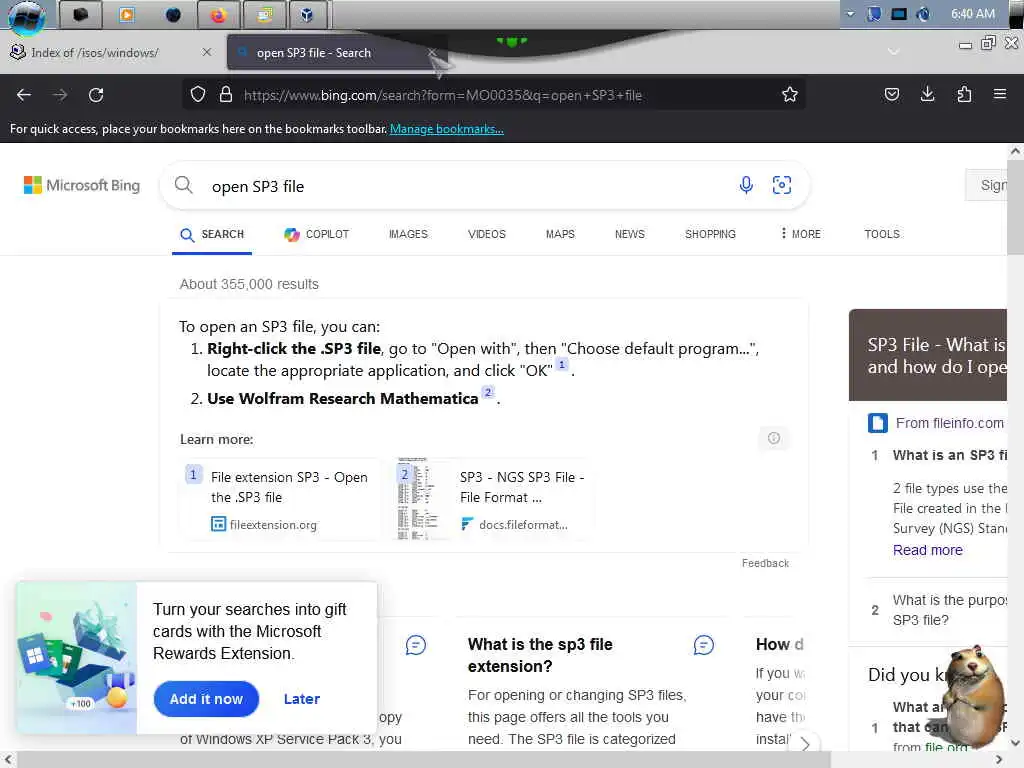Start voice search with microphone icon

(x=746, y=185)
